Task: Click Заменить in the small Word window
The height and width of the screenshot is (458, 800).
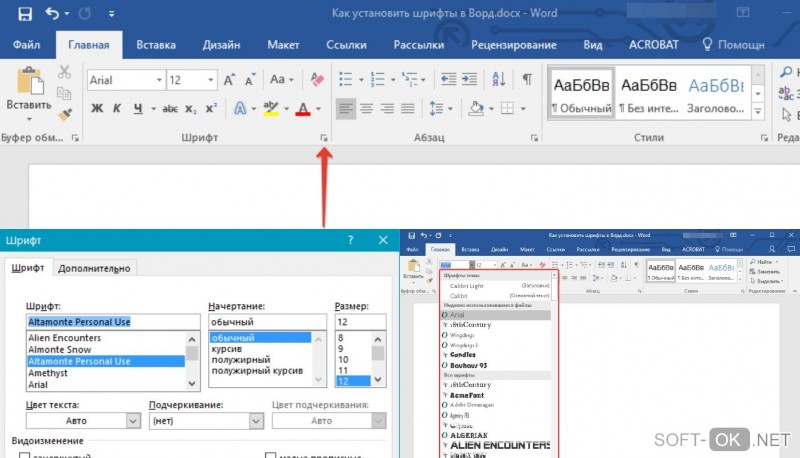Action: tap(765, 272)
